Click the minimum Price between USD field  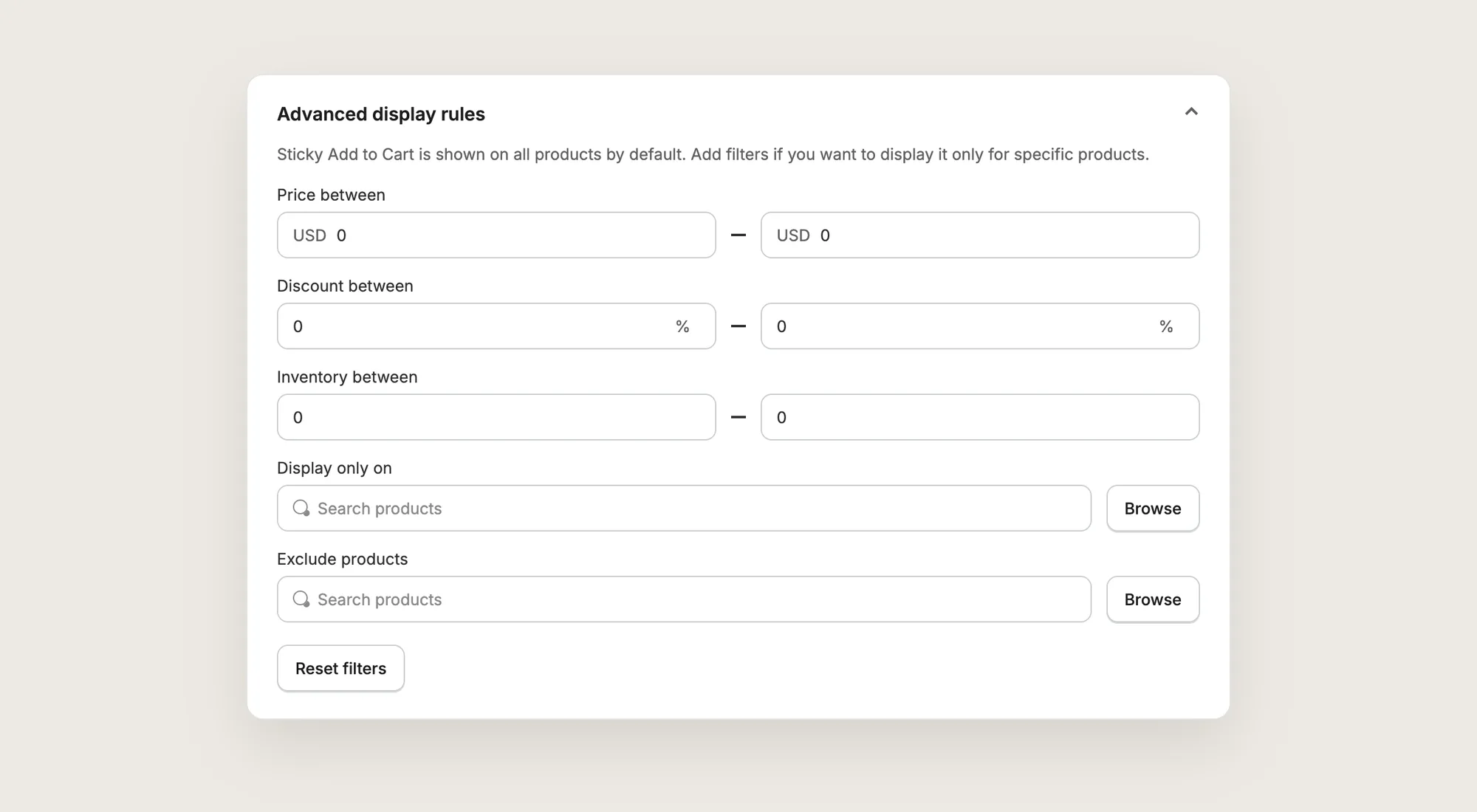tap(496, 235)
